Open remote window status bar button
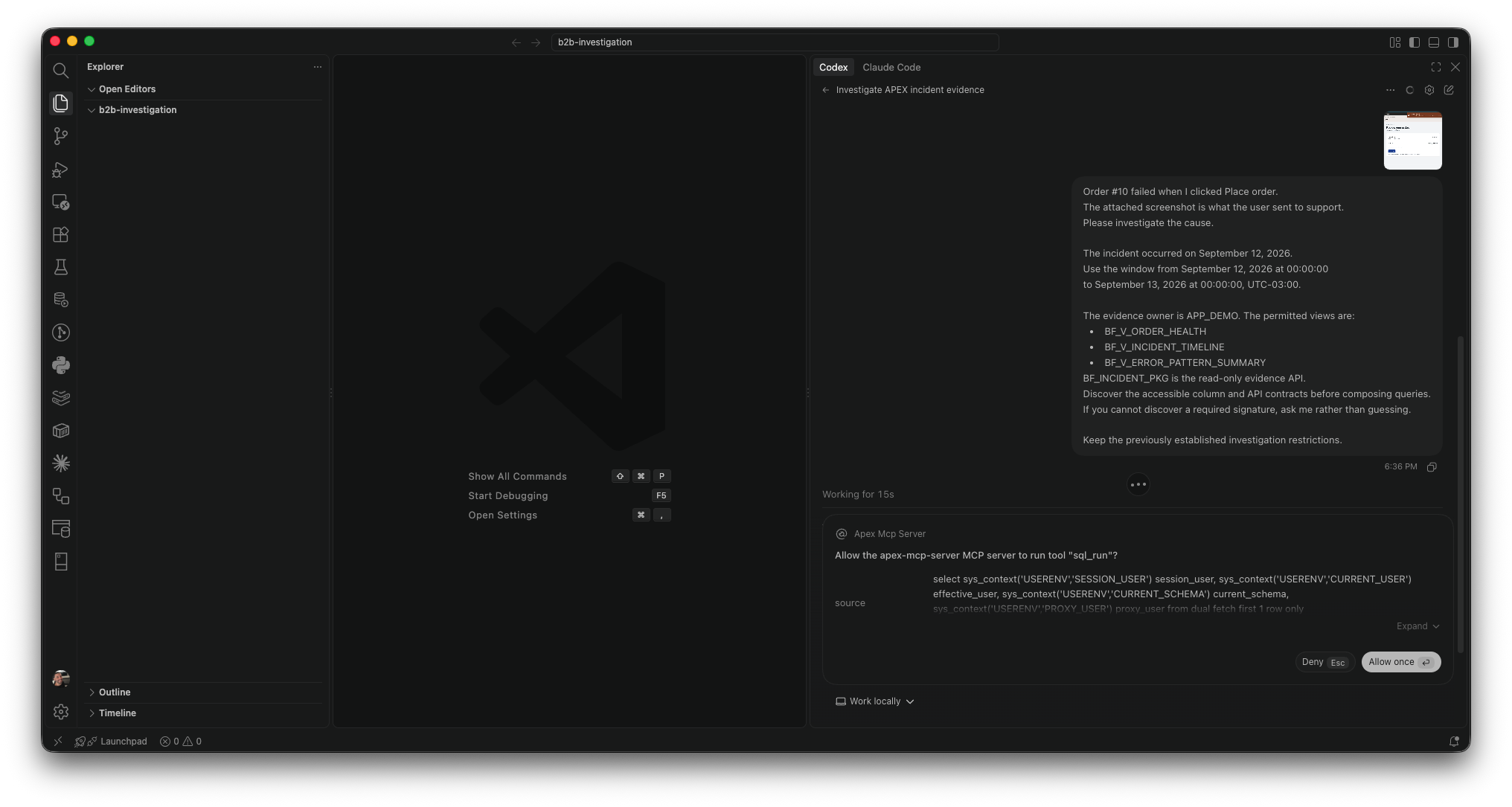The width and height of the screenshot is (1512, 807). 58,742
